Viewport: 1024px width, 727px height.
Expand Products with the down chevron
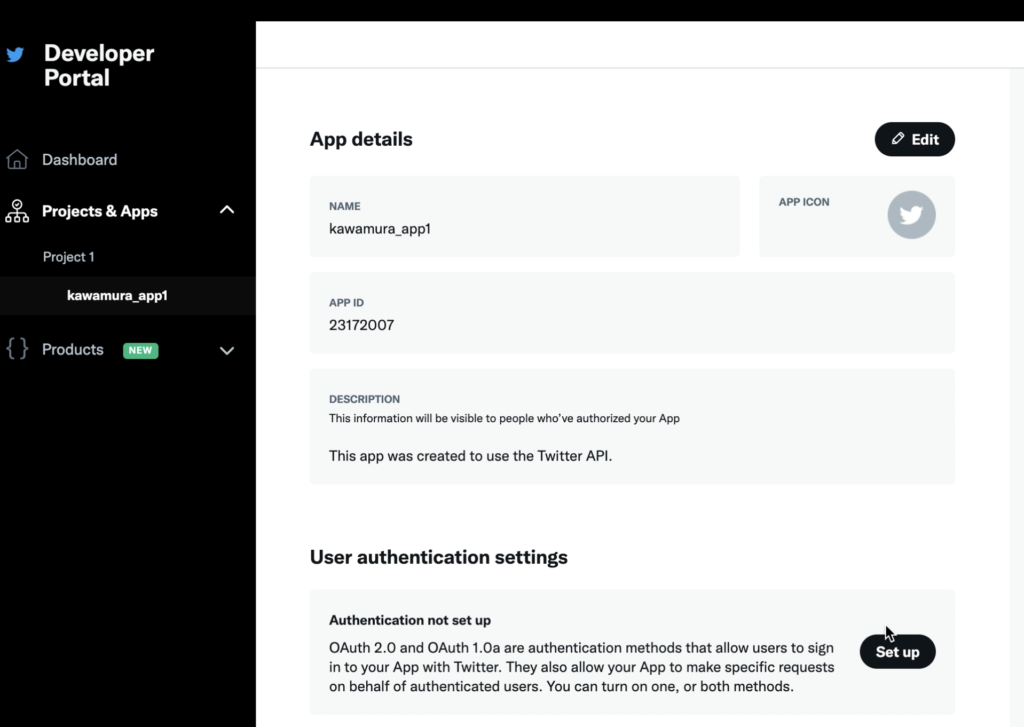click(227, 351)
